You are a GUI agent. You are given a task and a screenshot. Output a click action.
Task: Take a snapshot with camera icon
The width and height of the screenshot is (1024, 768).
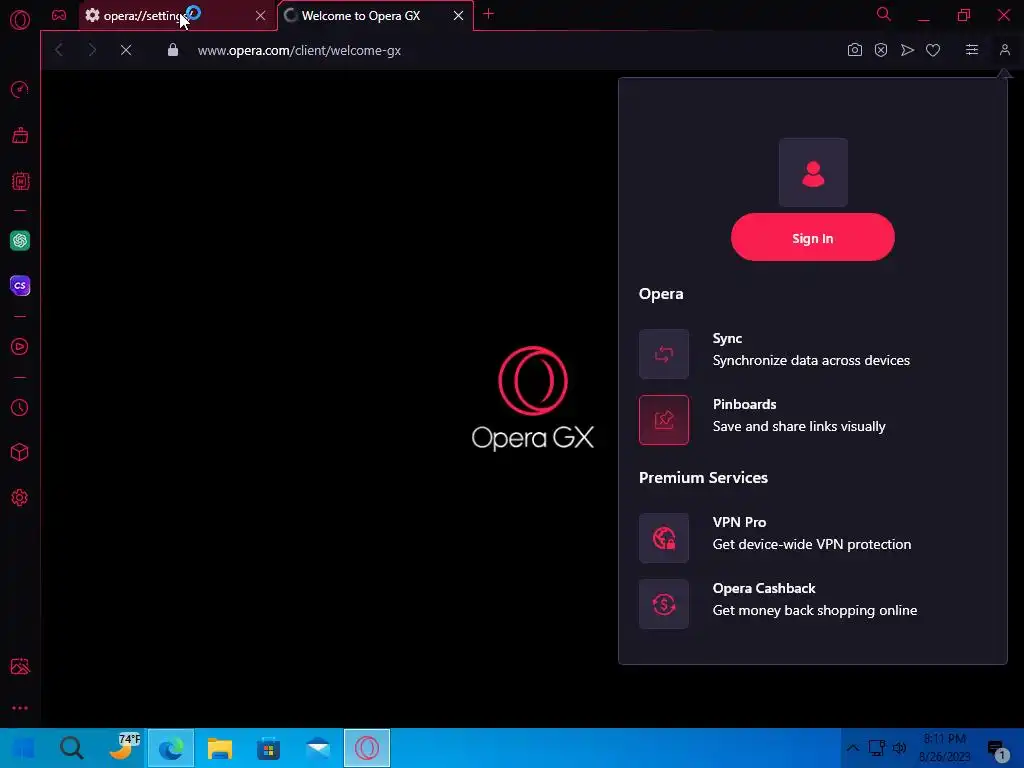click(x=854, y=50)
